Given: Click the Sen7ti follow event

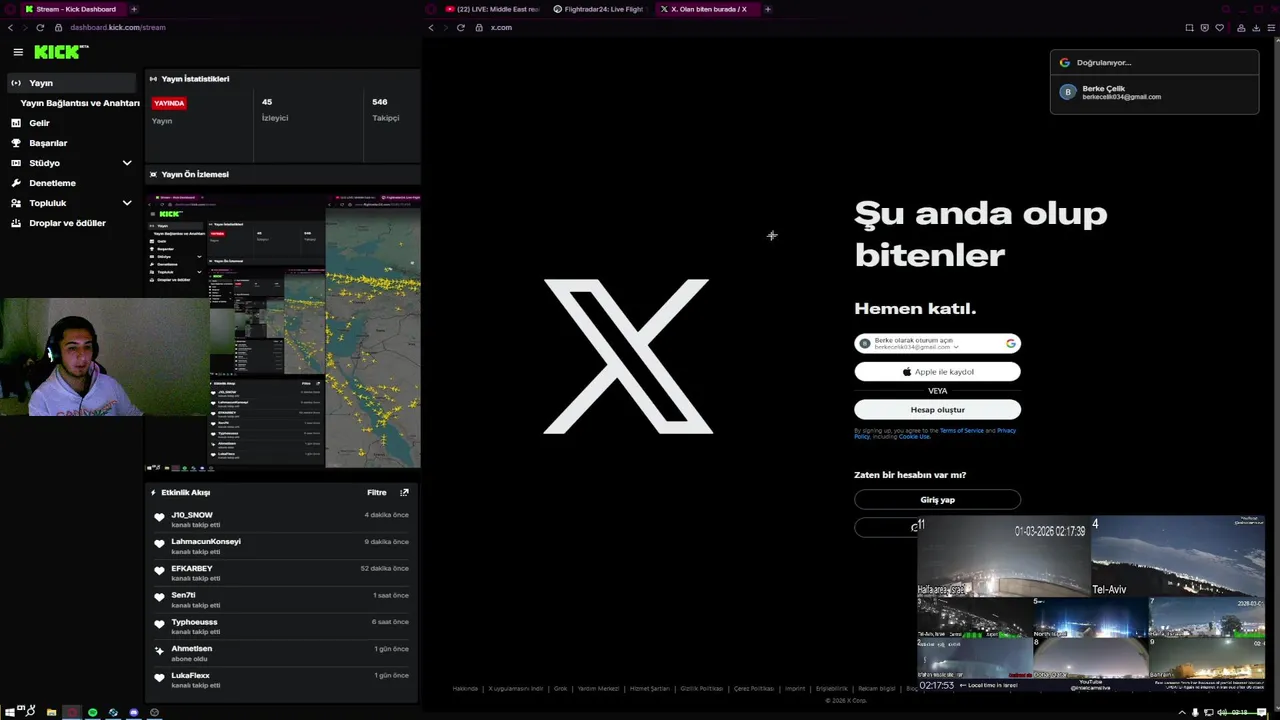Looking at the screenshot, I should point(280,600).
